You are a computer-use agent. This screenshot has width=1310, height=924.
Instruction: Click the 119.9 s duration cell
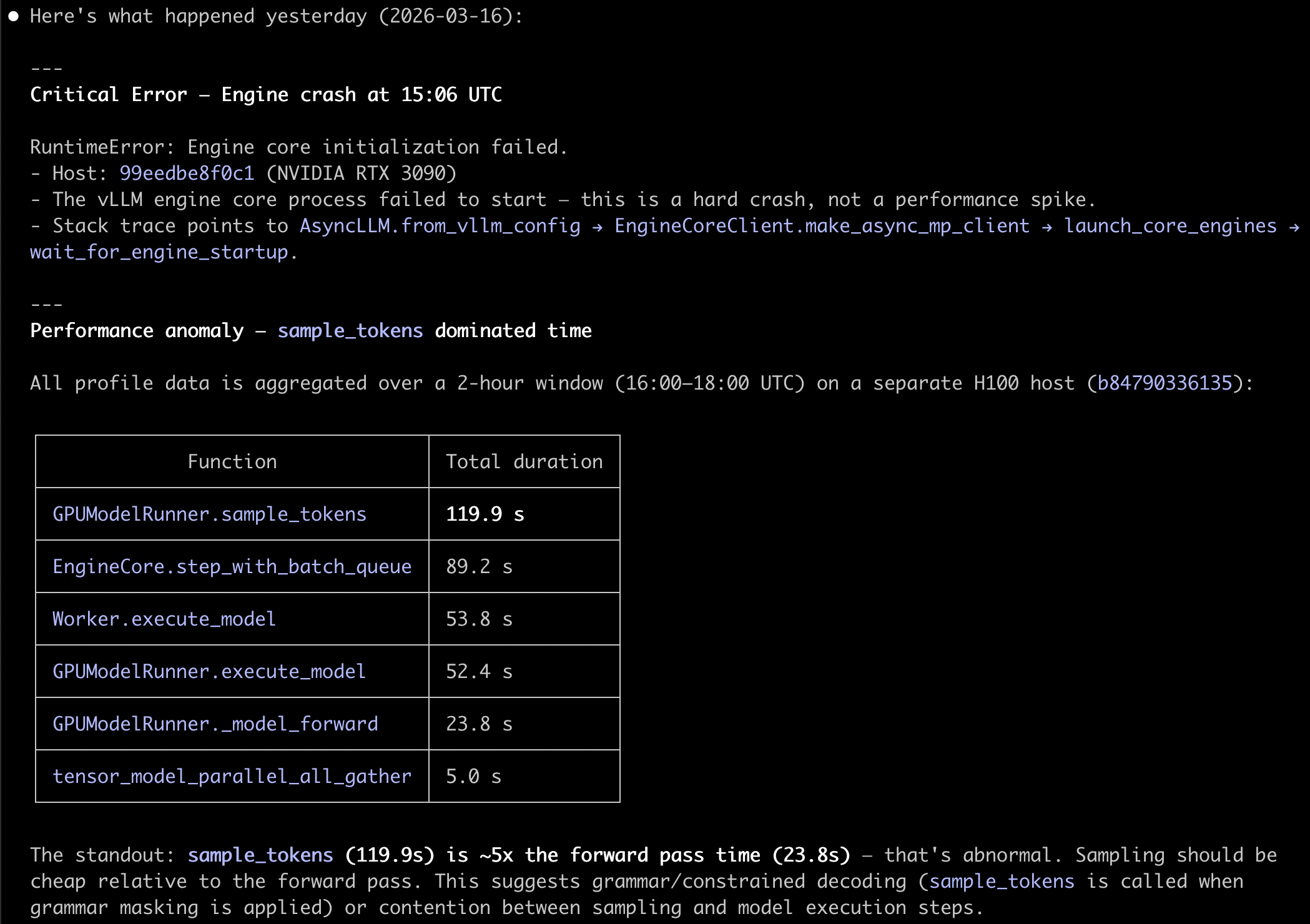click(485, 514)
